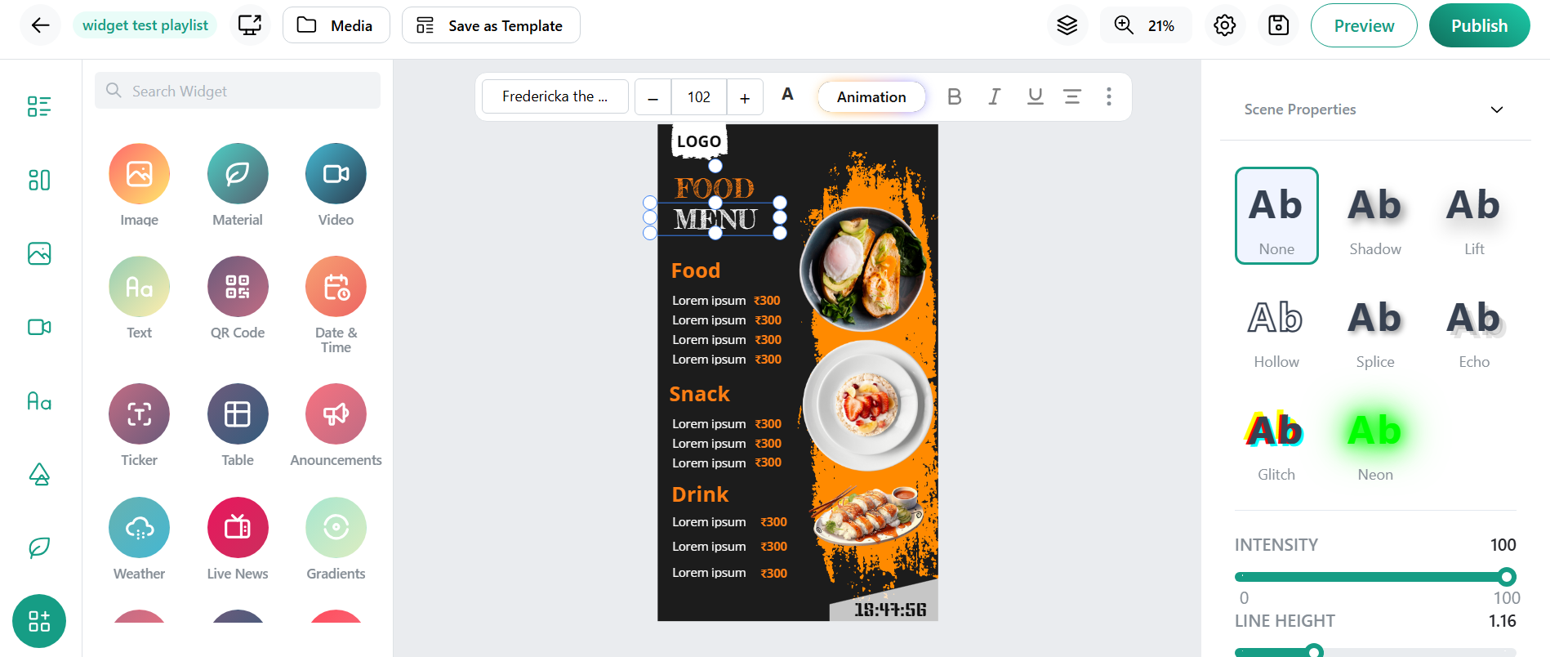Open the video camera sidebar section
Viewport: 1568px width, 657px height.
39,327
